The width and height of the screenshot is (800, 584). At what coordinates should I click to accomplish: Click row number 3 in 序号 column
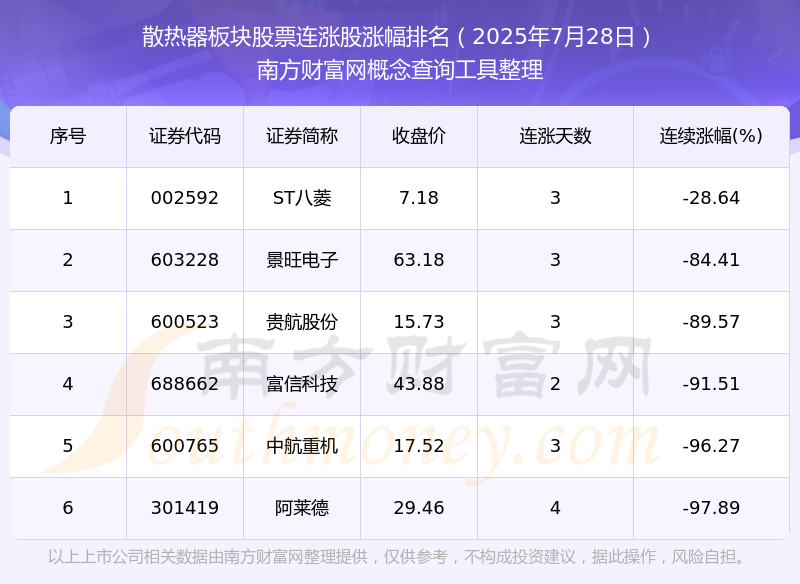pos(68,322)
